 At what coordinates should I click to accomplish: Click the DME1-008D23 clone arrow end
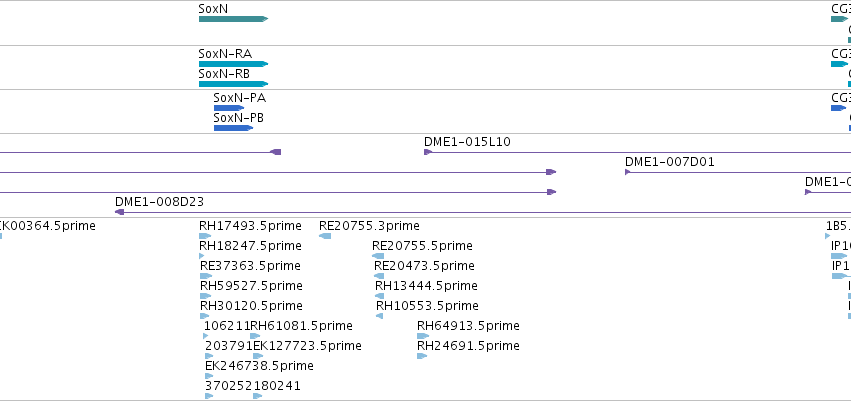(119, 212)
